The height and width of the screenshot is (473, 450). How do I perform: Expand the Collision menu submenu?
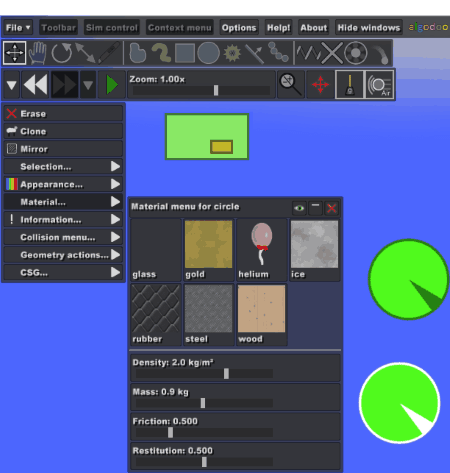coord(63,237)
